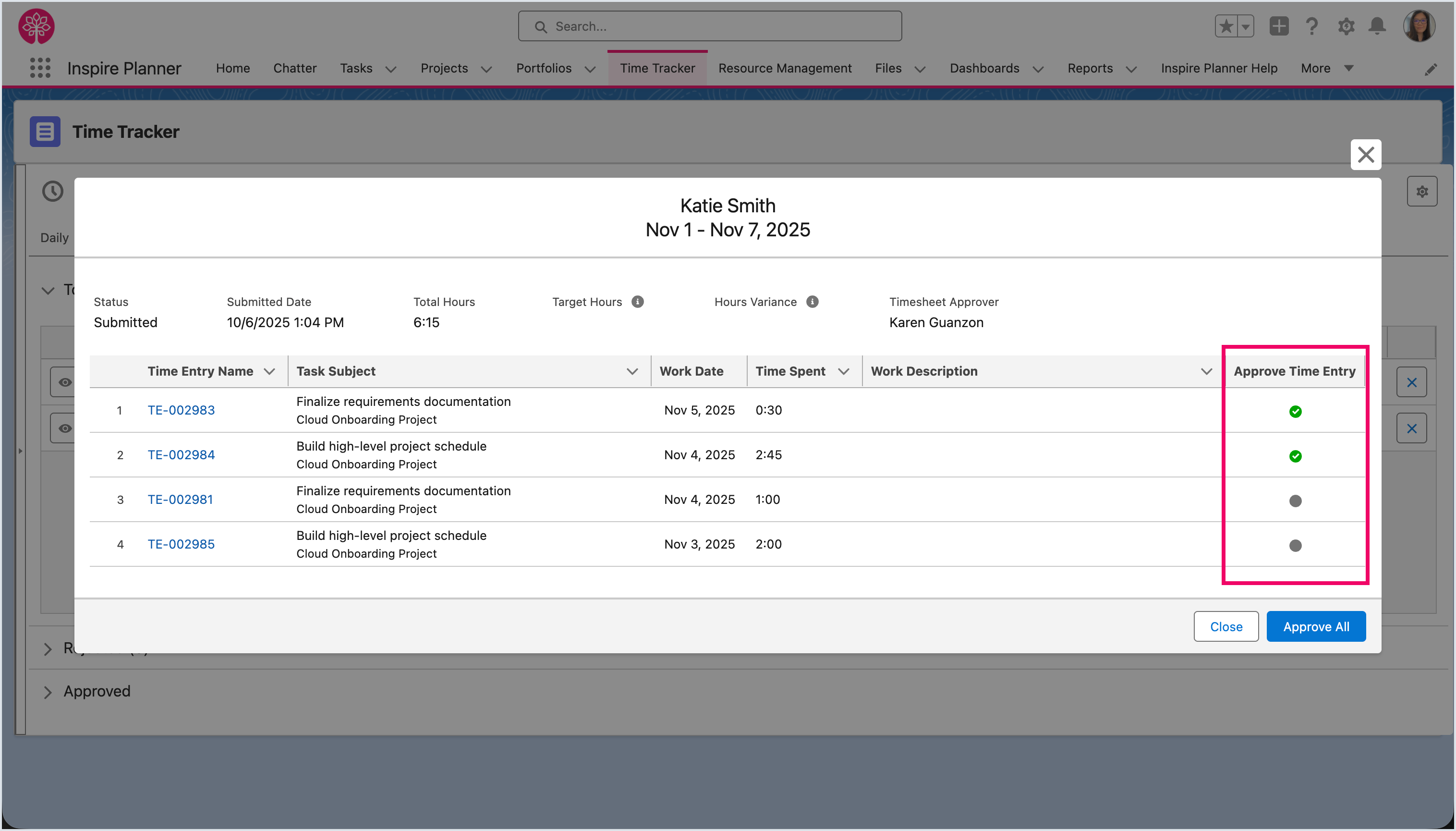Image resolution: width=1456 pixels, height=831 pixels.
Task: Toggle approval for TE-002981 entry
Action: [1295, 501]
